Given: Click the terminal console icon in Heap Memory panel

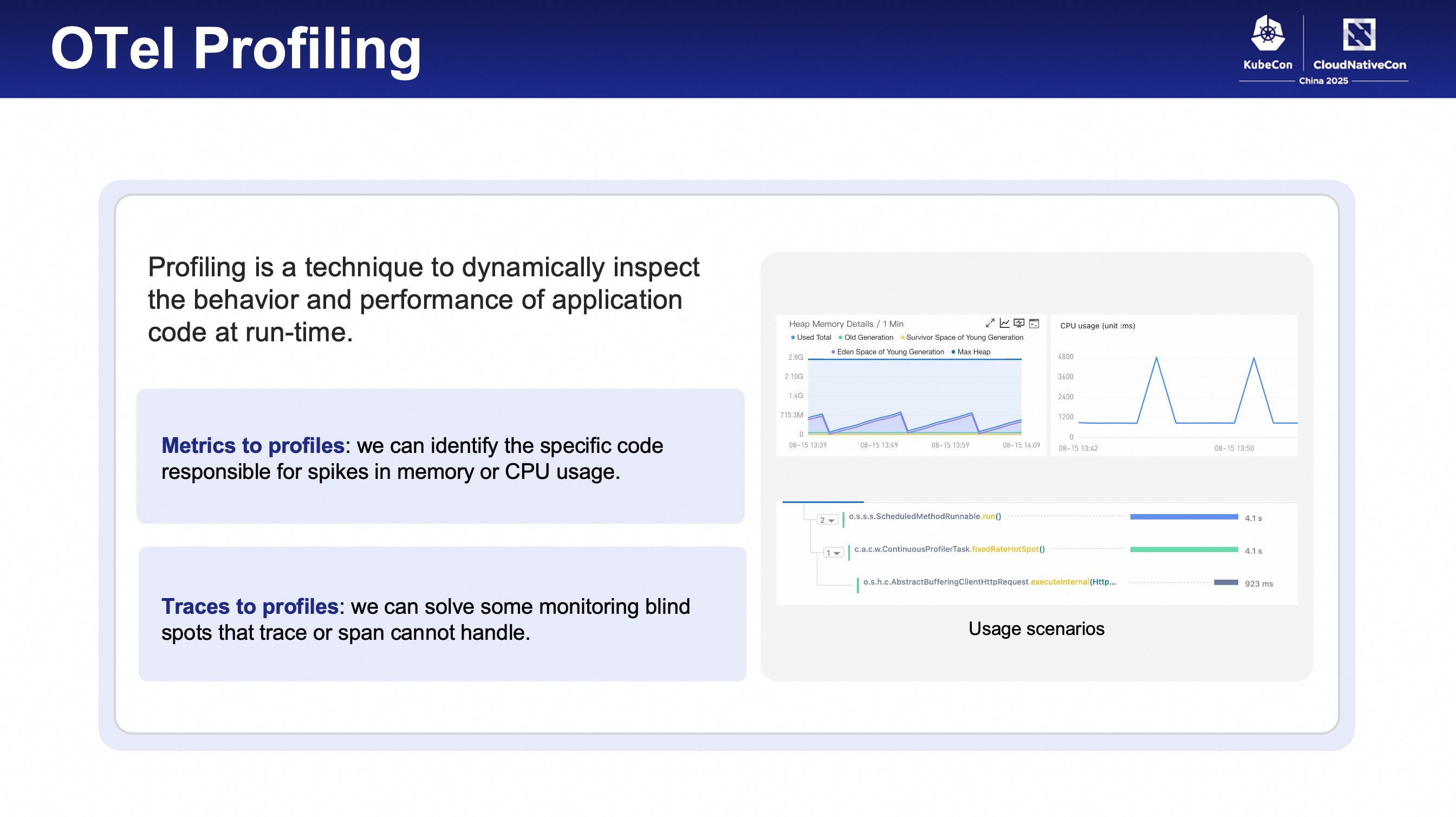Looking at the screenshot, I should click(x=1034, y=323).
